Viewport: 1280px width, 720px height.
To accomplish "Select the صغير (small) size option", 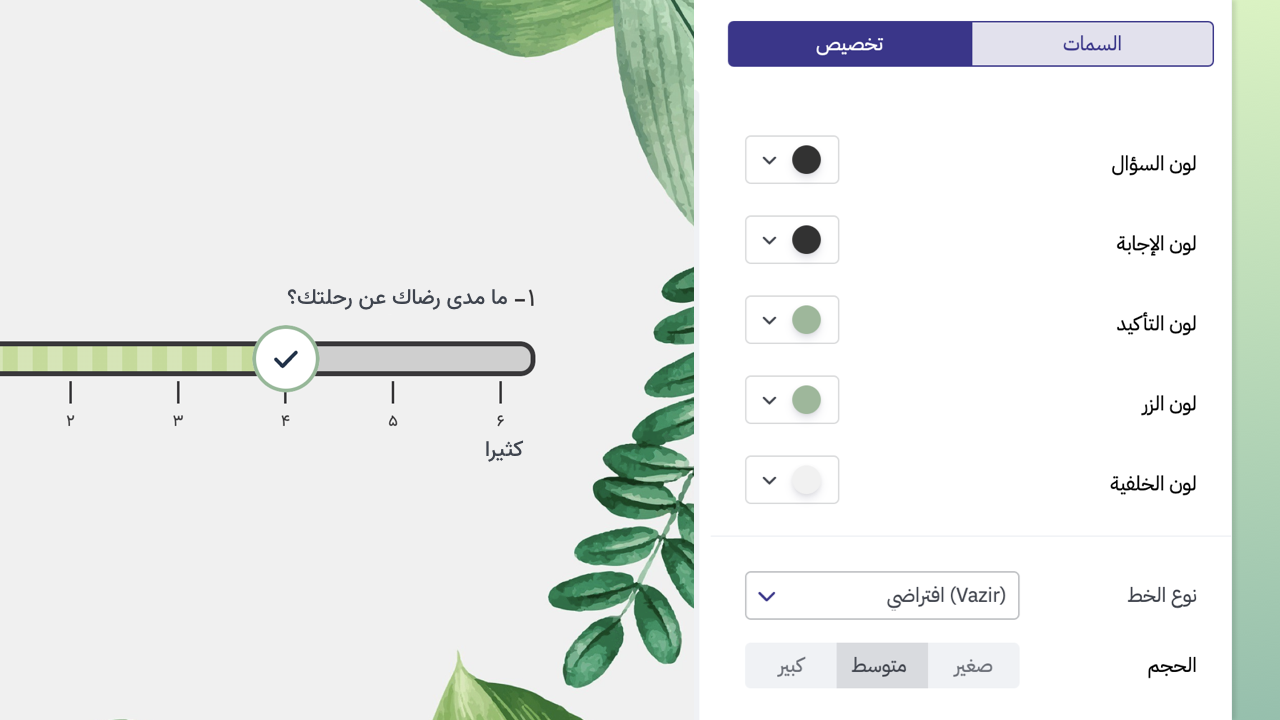I will (x=973, y=665).
